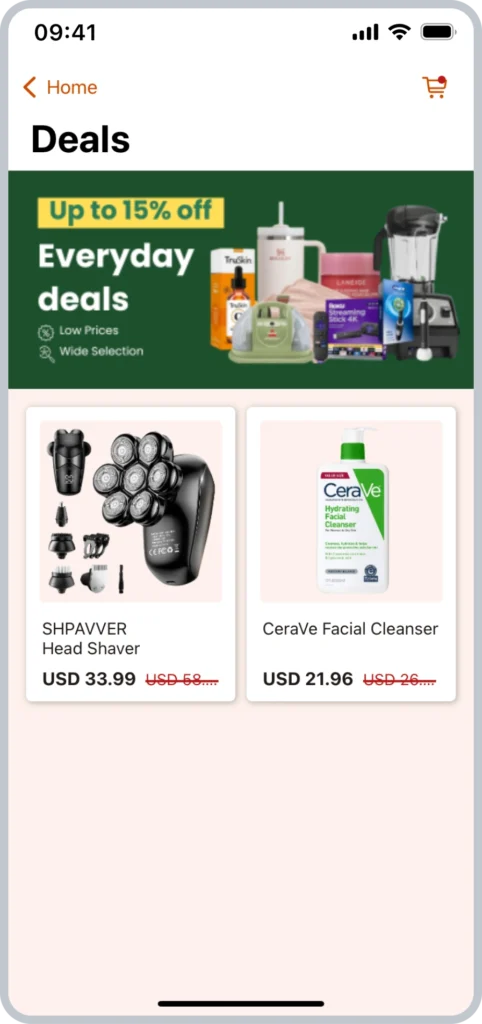Open the SHPAVVER Head Shaver image
The image size is (482, 1024).
(x=131, y=511)
